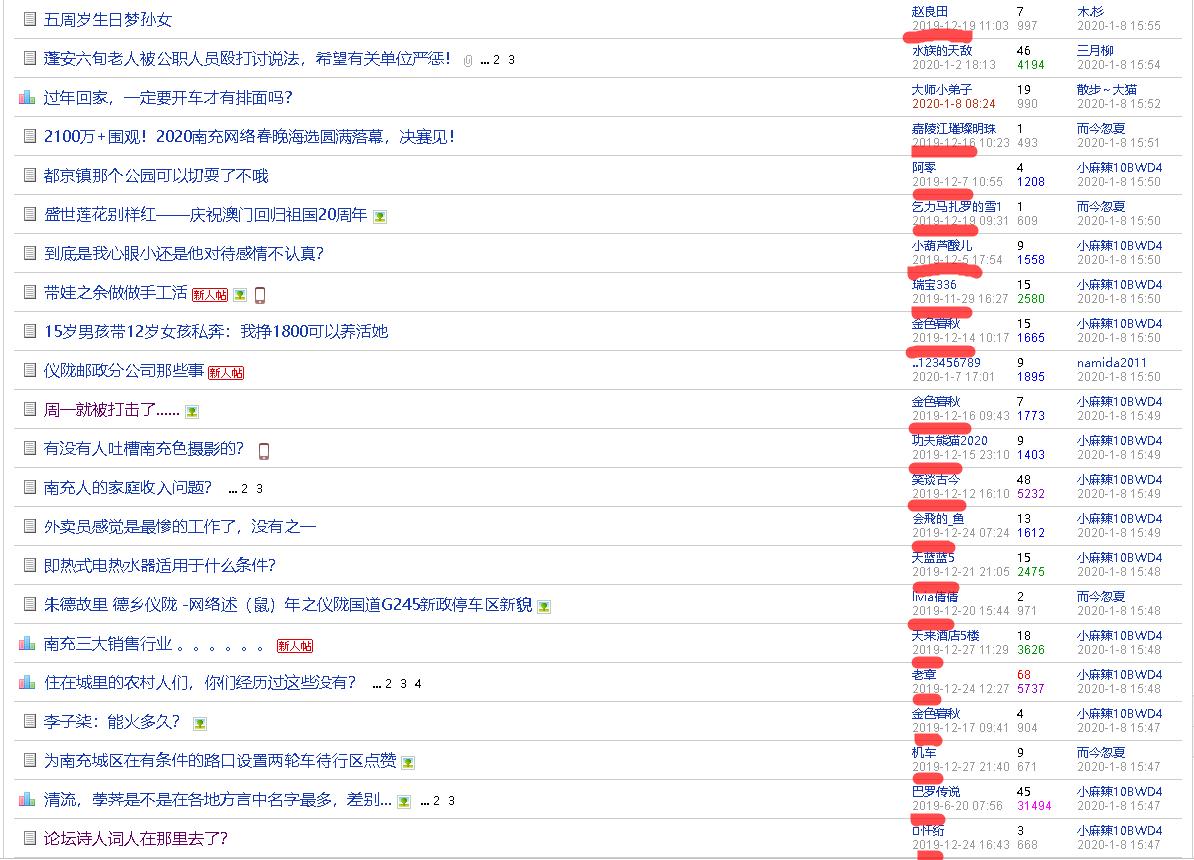Jump to page 3 of "南充人的家庭收入问题?"
The width and height of the screenshot is (1194, 860).
[260, 490]
